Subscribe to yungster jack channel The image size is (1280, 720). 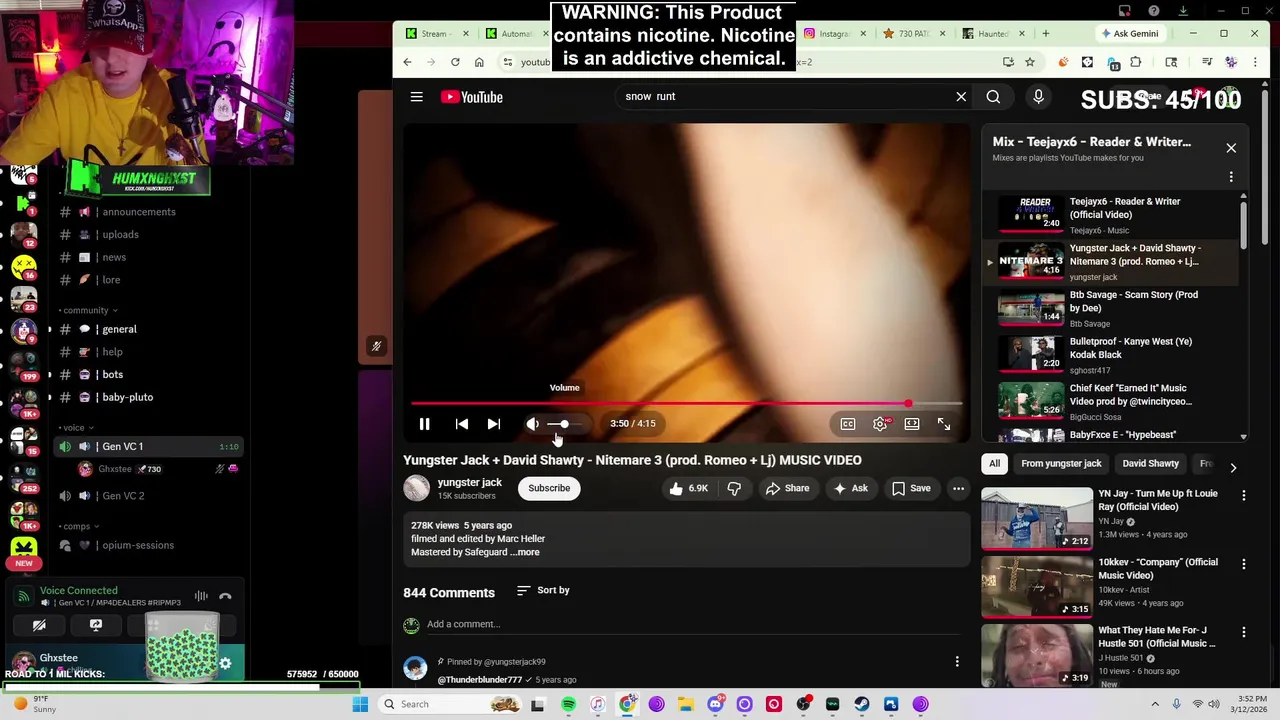pyautogui.click(x=549, y=488)
